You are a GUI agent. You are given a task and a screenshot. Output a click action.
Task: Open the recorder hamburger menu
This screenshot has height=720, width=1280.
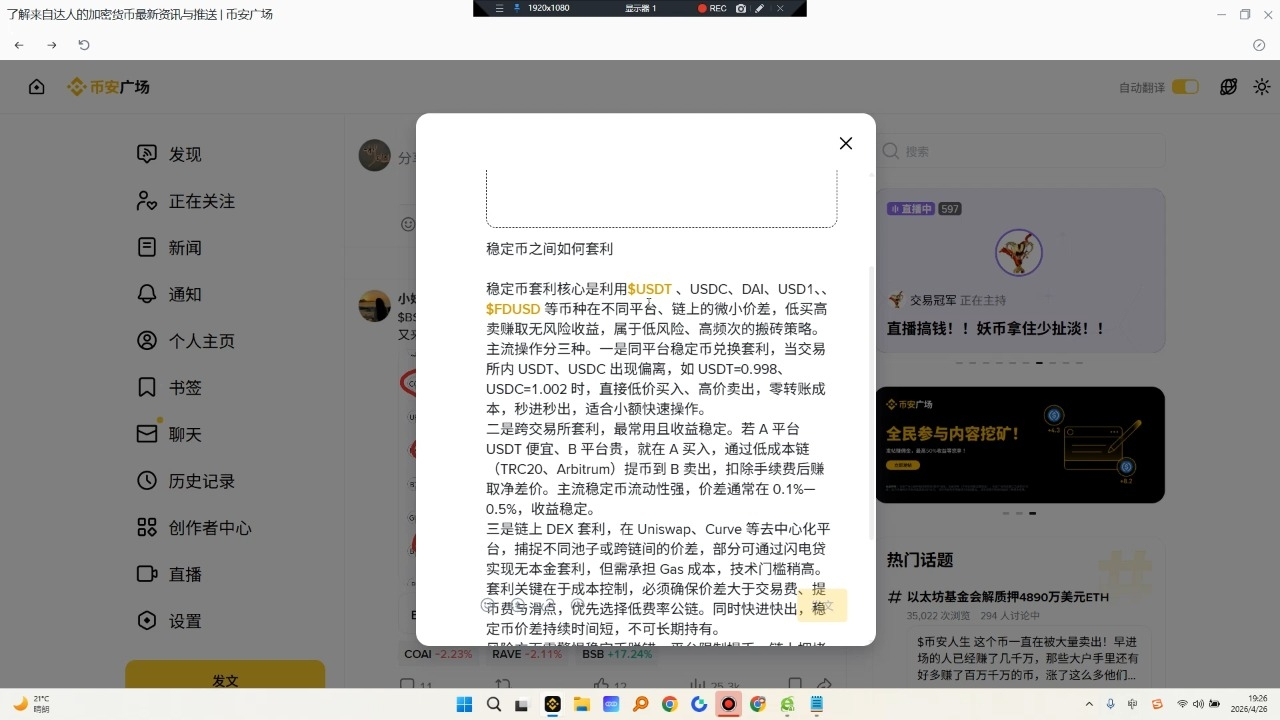(x=499, y=8)
